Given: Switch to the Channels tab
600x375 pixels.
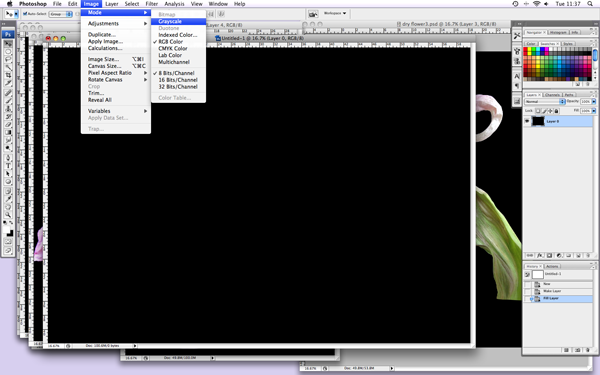Looking at the screenshot, I should coord(552,95).
